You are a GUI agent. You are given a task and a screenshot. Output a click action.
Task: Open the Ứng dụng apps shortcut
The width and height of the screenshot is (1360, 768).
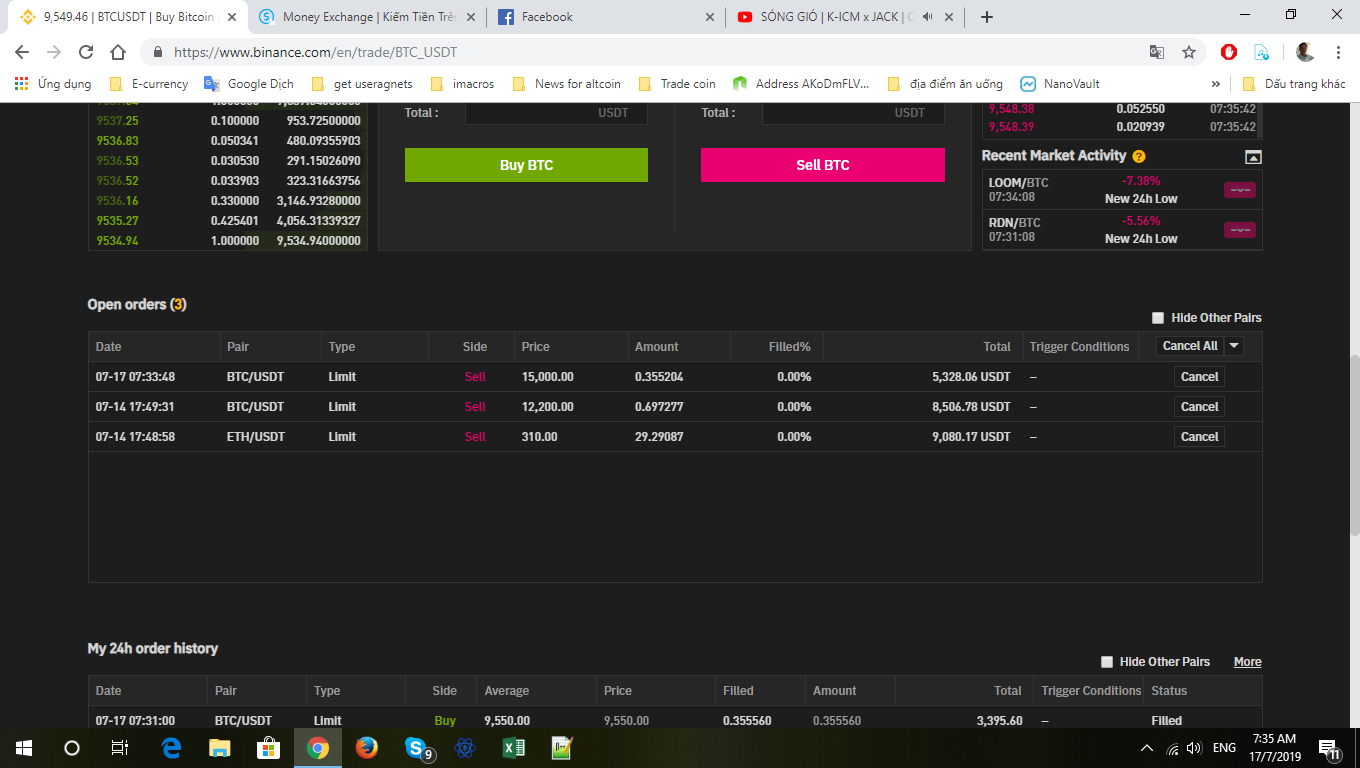(x=53, y=84)
